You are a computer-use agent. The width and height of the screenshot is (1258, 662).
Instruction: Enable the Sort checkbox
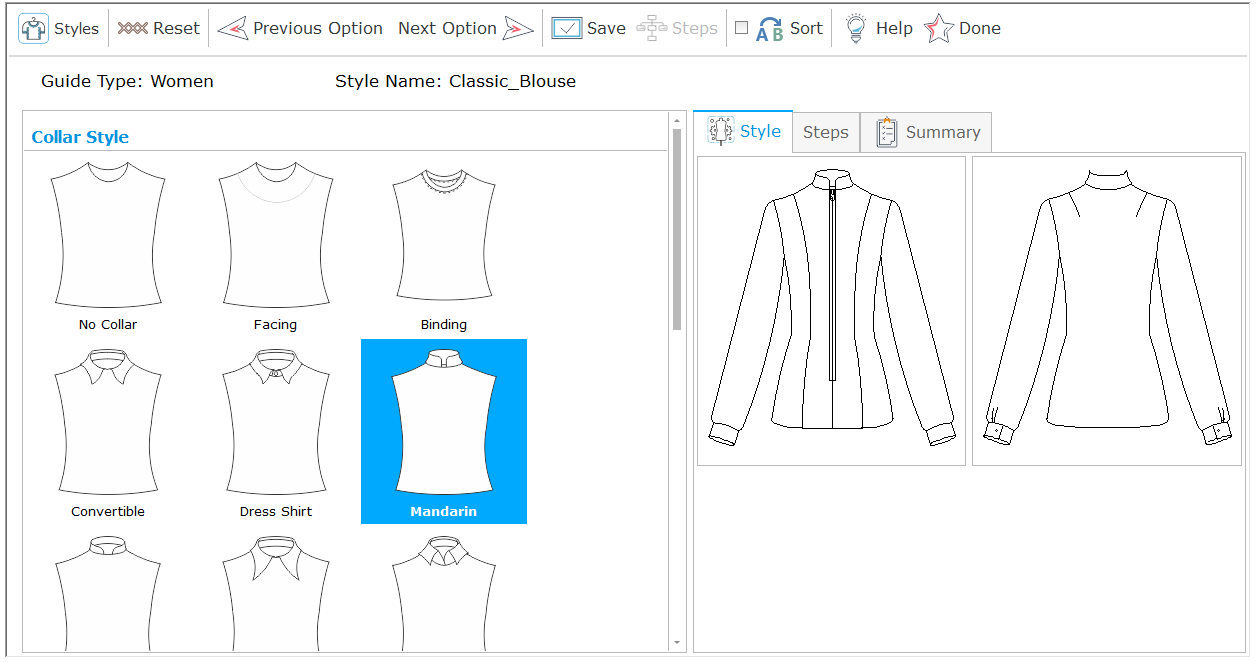click(741, 28)
